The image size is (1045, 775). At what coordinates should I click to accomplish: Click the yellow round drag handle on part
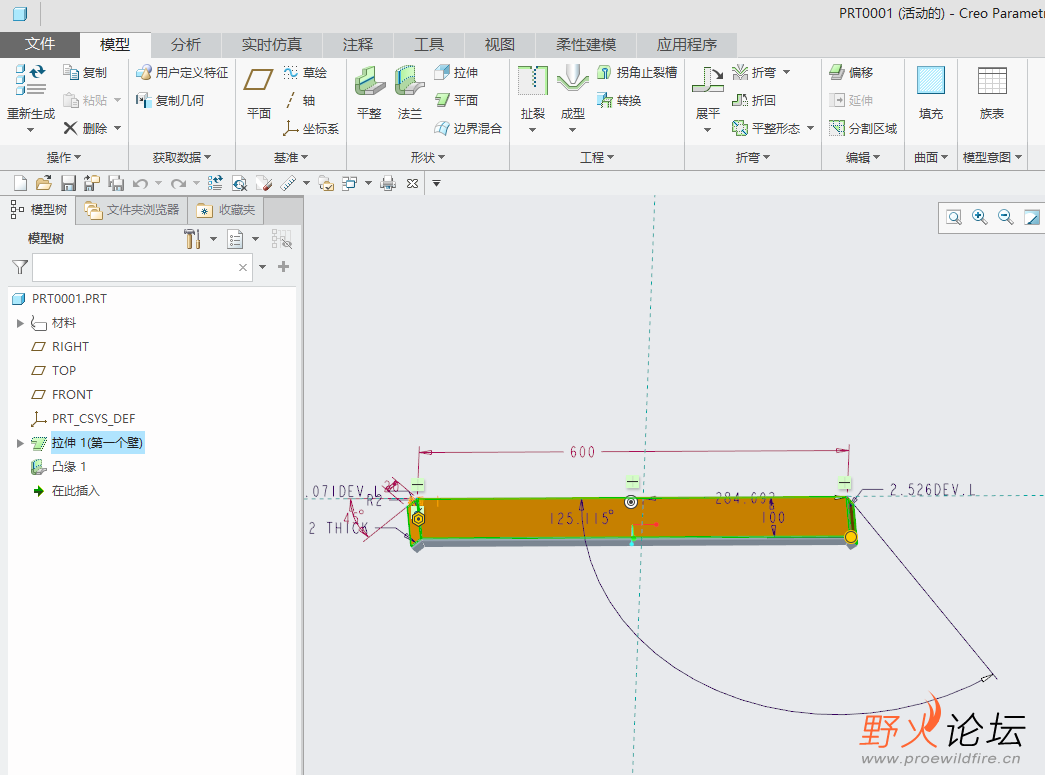[x=851, y=537]
